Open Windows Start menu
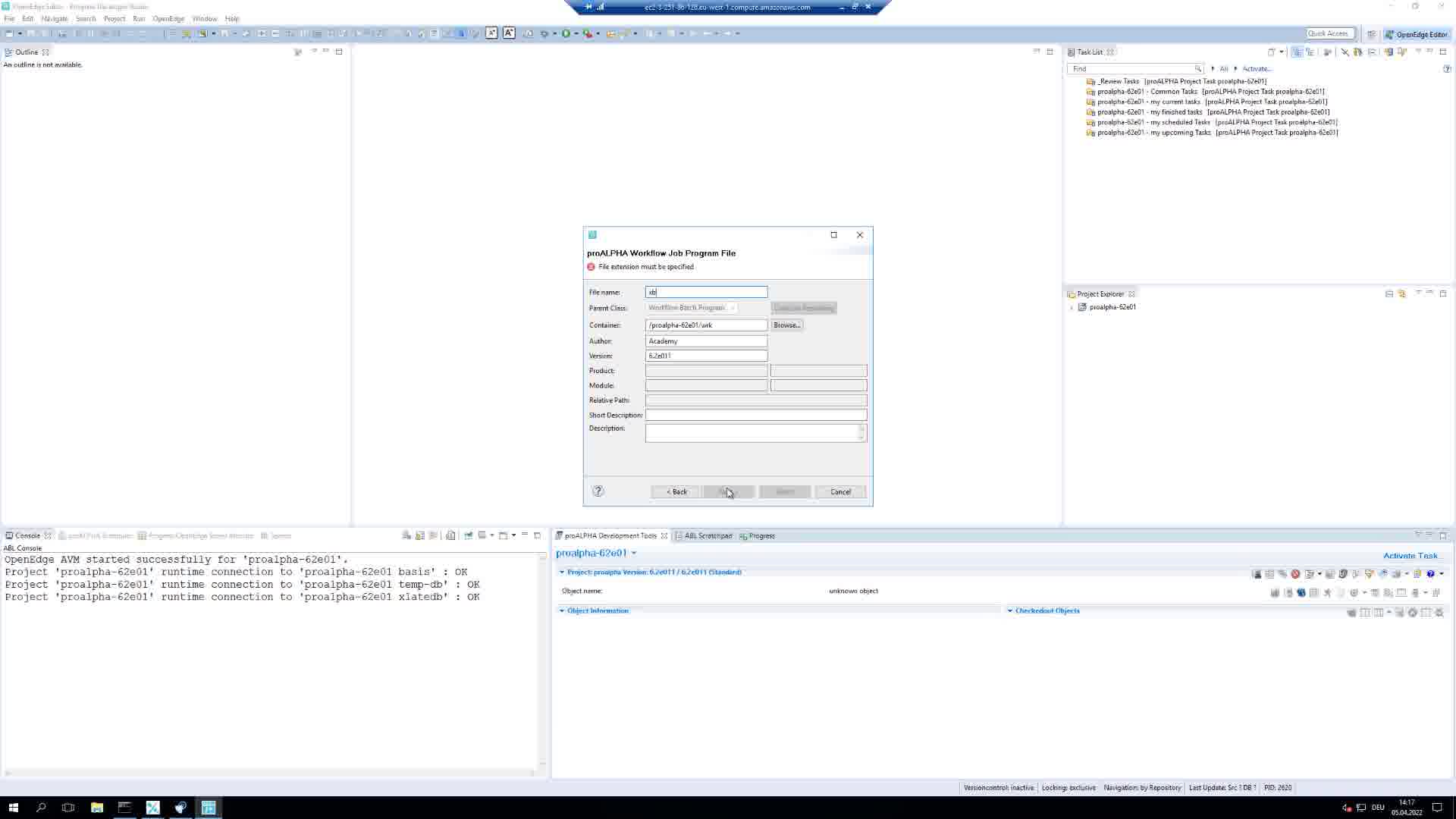The width and height of the screenshot is (1456, 819). pyautogui.click(x=13, y=808)
